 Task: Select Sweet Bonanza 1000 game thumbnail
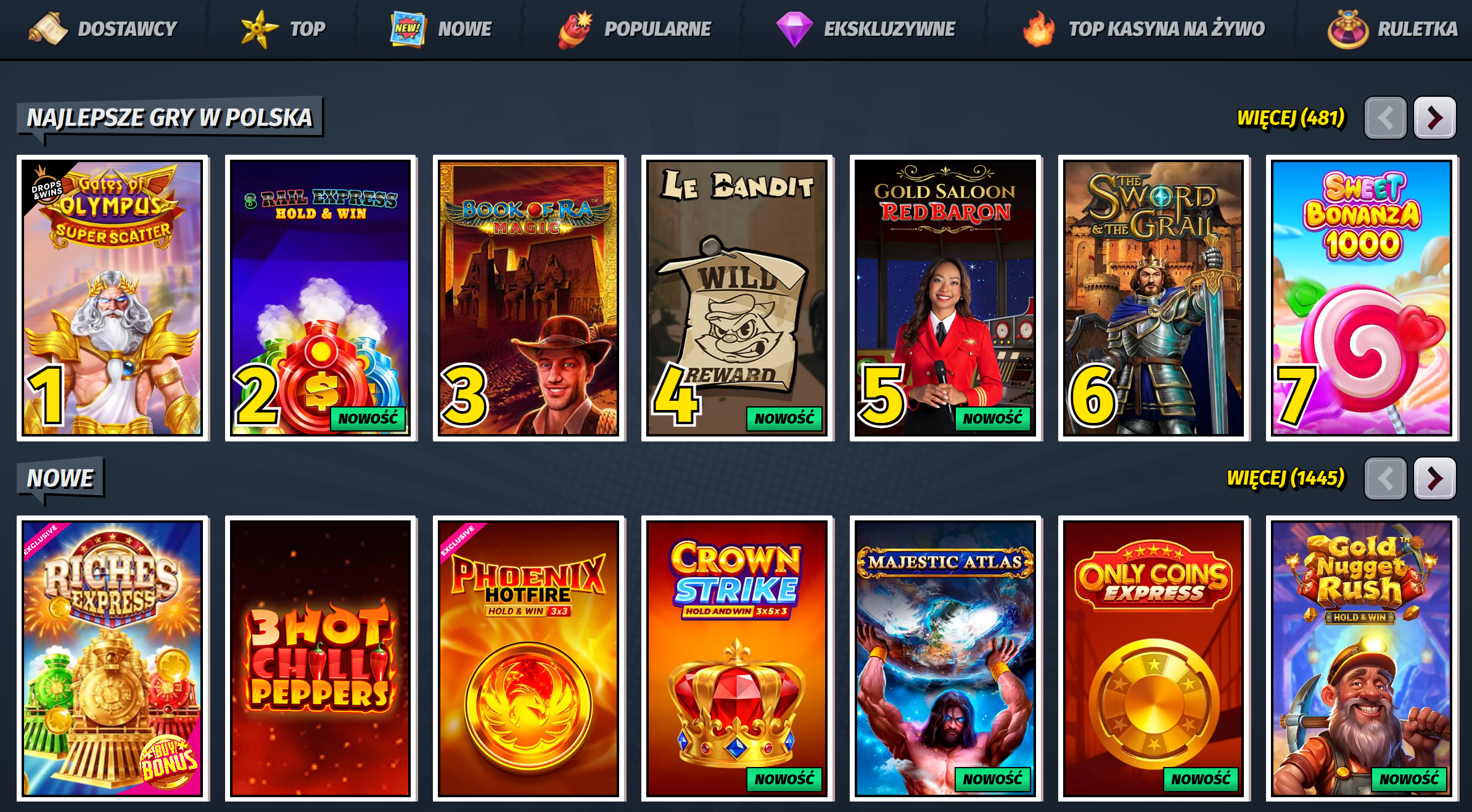coord(1362,298)
